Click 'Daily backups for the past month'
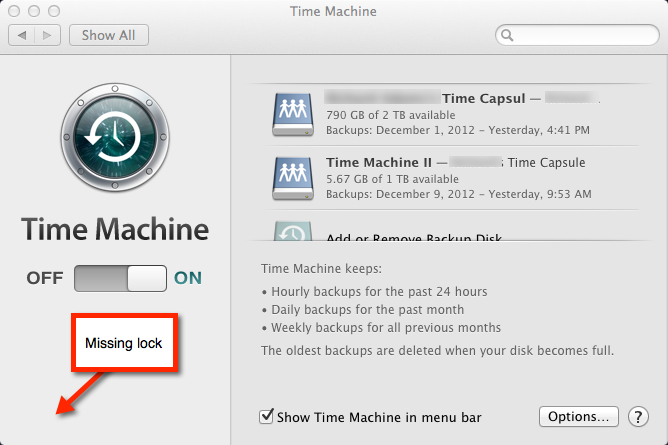Image resolution: width=668 pixels, height=445 pixels. (368, 310)
